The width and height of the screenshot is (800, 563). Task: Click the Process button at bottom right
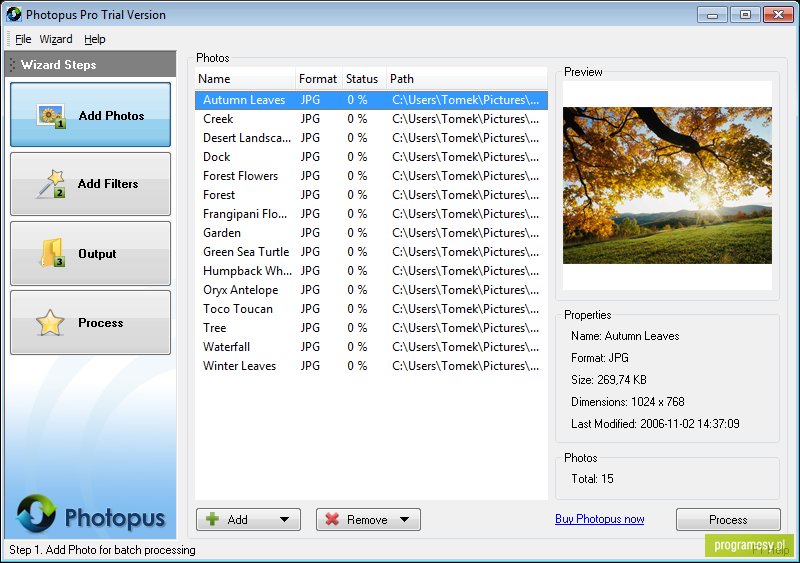728,520
